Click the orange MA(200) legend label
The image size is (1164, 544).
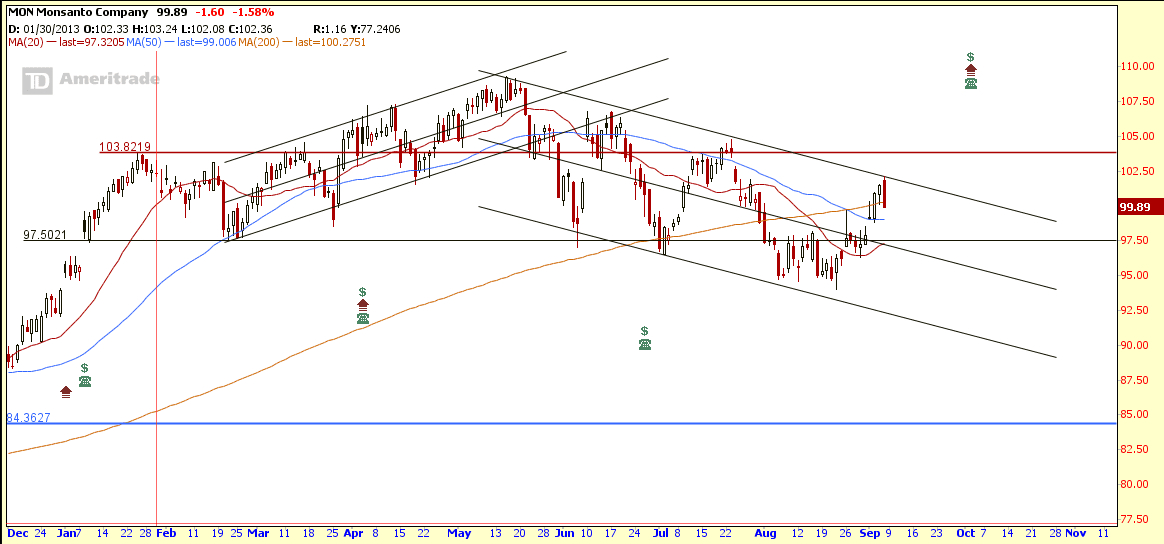[x=258, y=42]
